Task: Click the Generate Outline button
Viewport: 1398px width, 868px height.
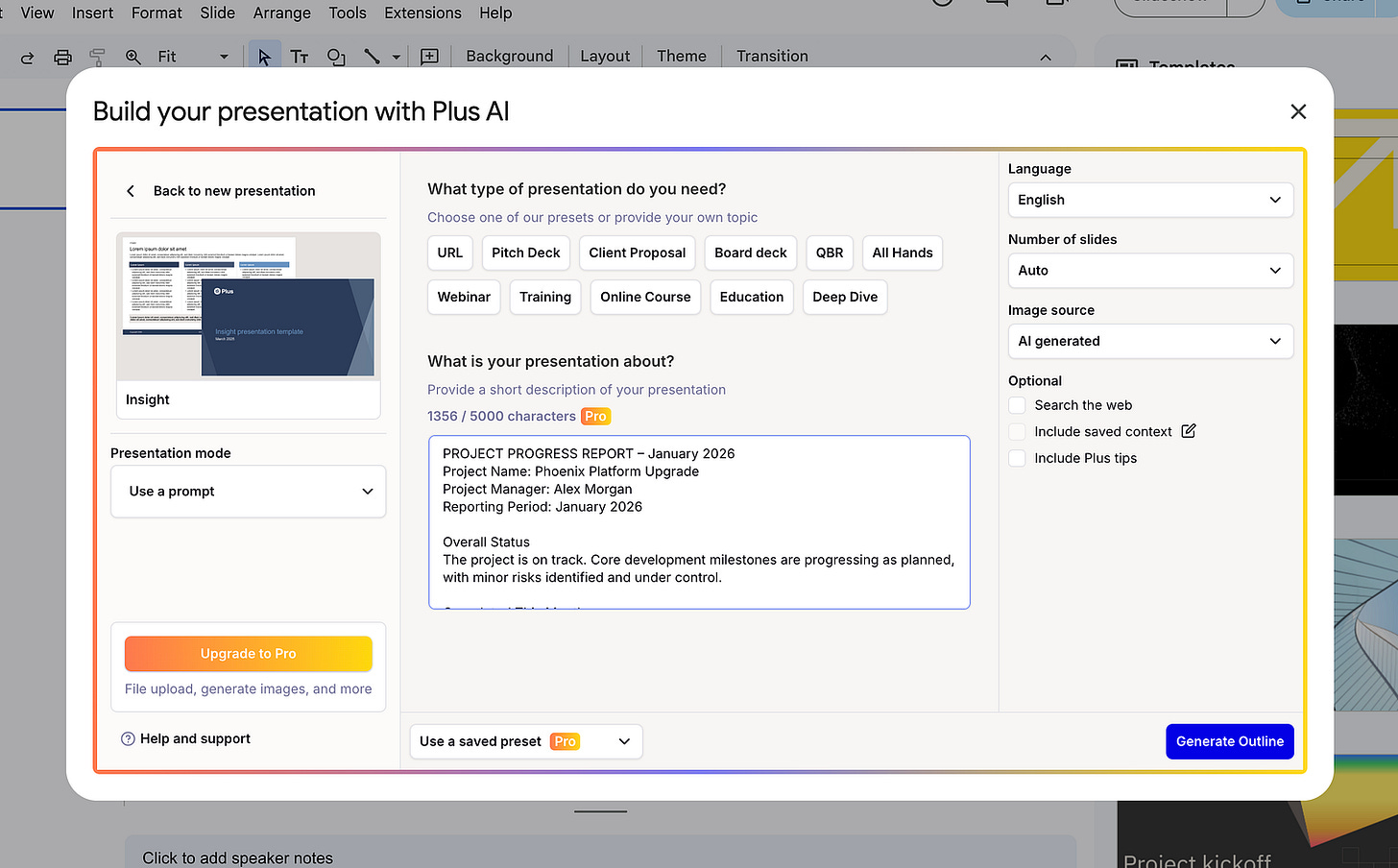Action: point(1230,741)
